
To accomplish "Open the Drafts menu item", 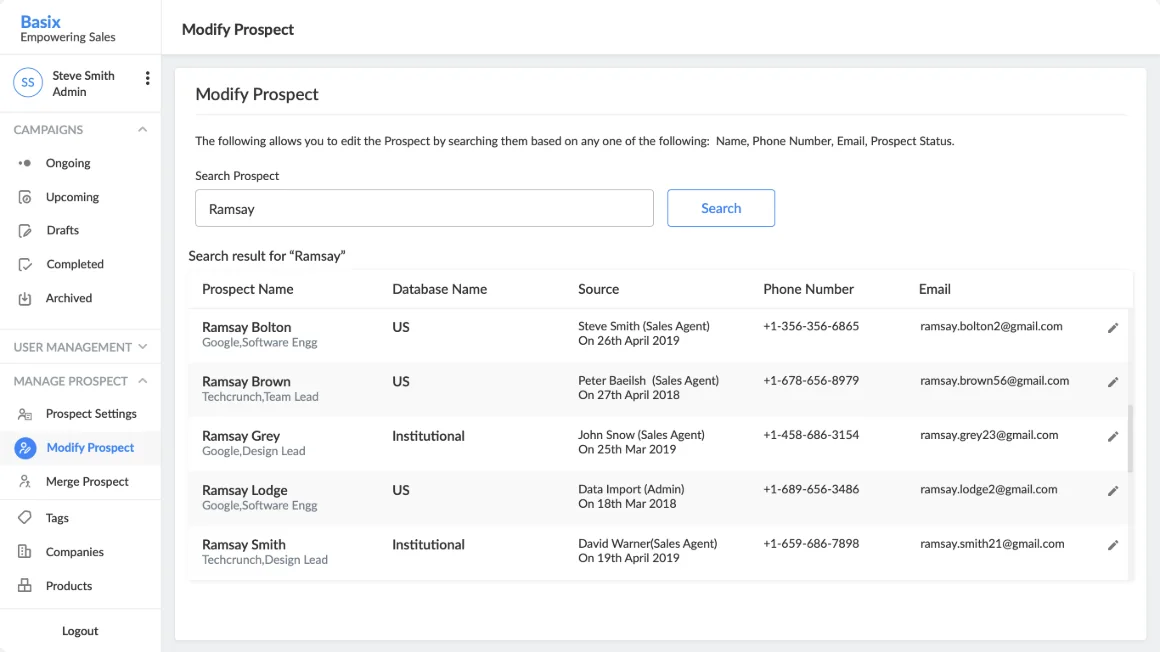I will (x=62, y=230).
